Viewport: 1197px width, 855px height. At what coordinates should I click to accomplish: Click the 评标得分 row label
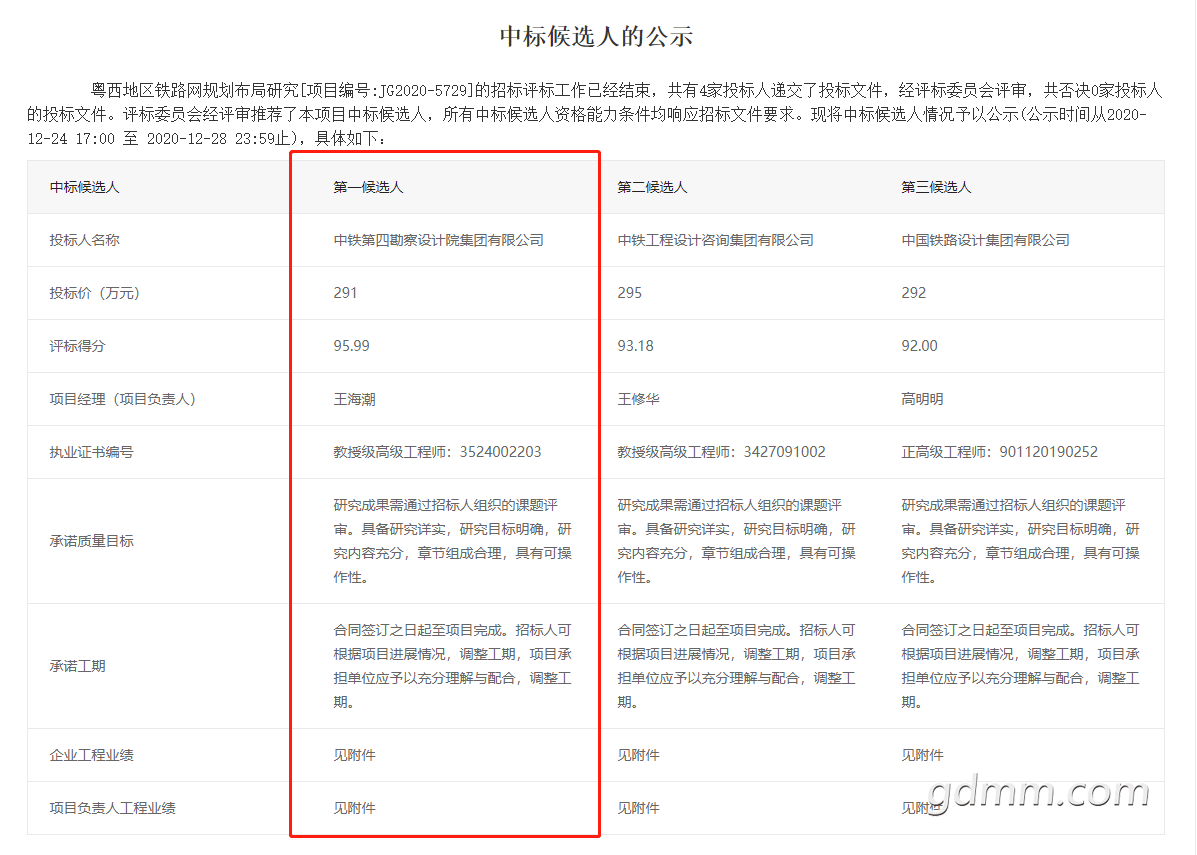click(78, 346)
